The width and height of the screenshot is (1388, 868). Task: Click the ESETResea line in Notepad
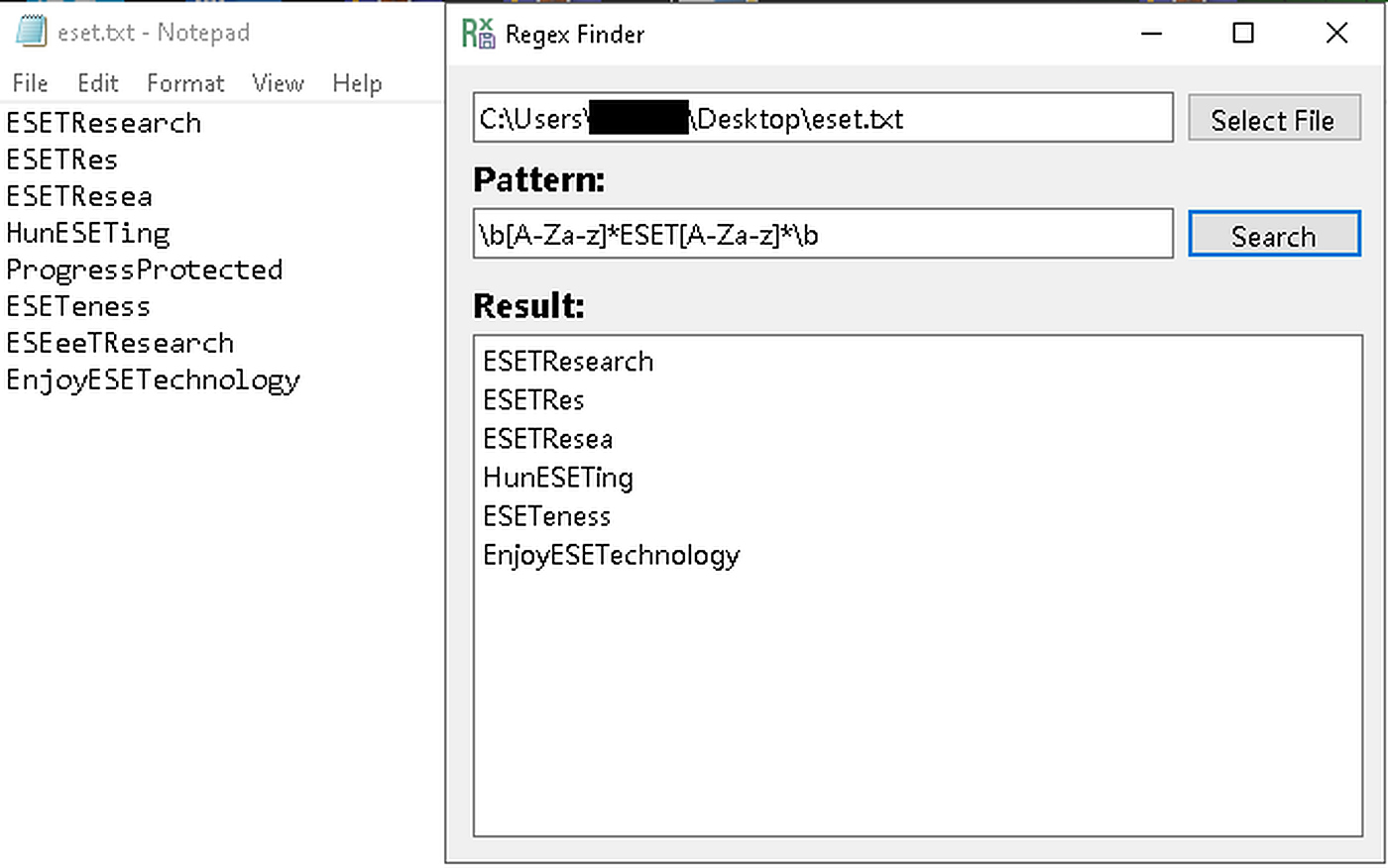pos(79,196)
